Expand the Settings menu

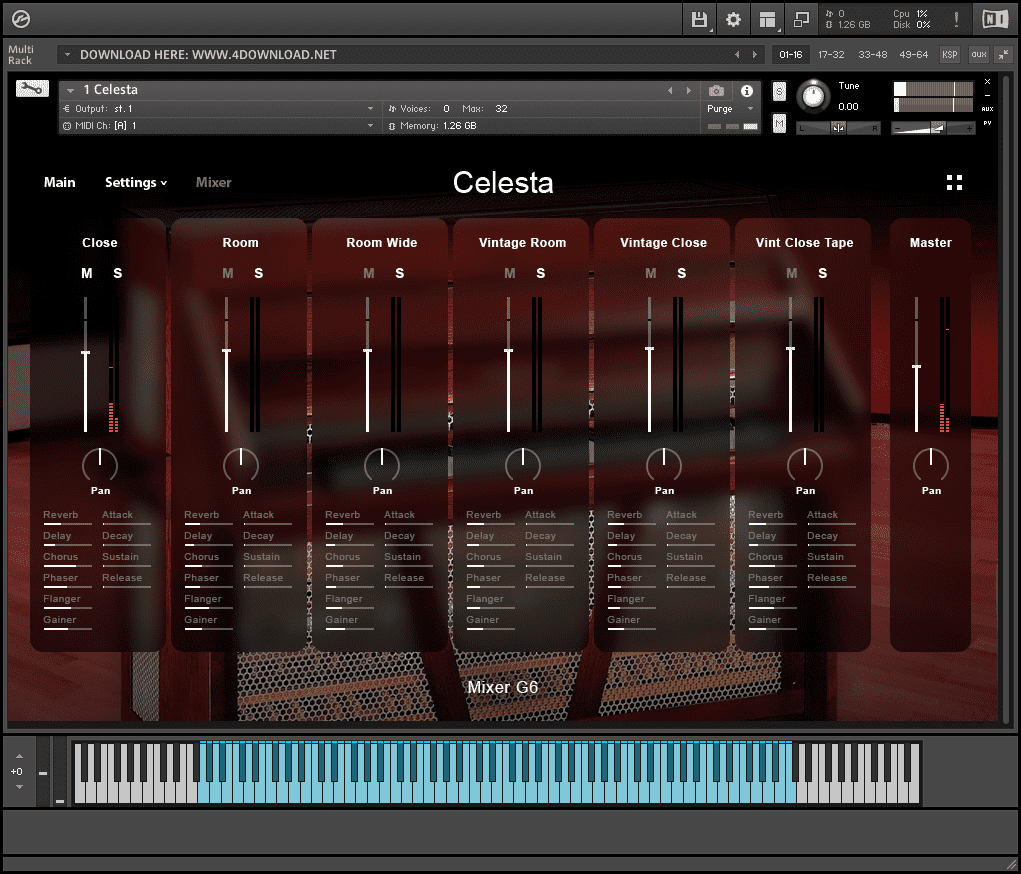tap(136, 182)
